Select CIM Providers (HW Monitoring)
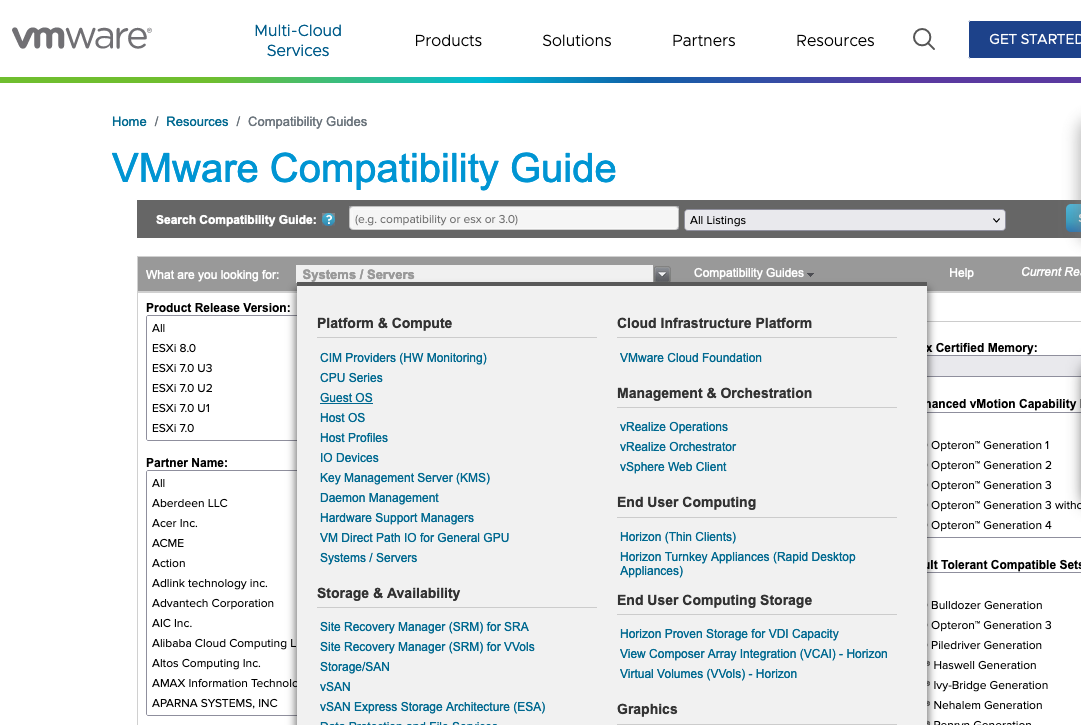This screenshot has height=725, width=1081. click(x=403, y=358)
